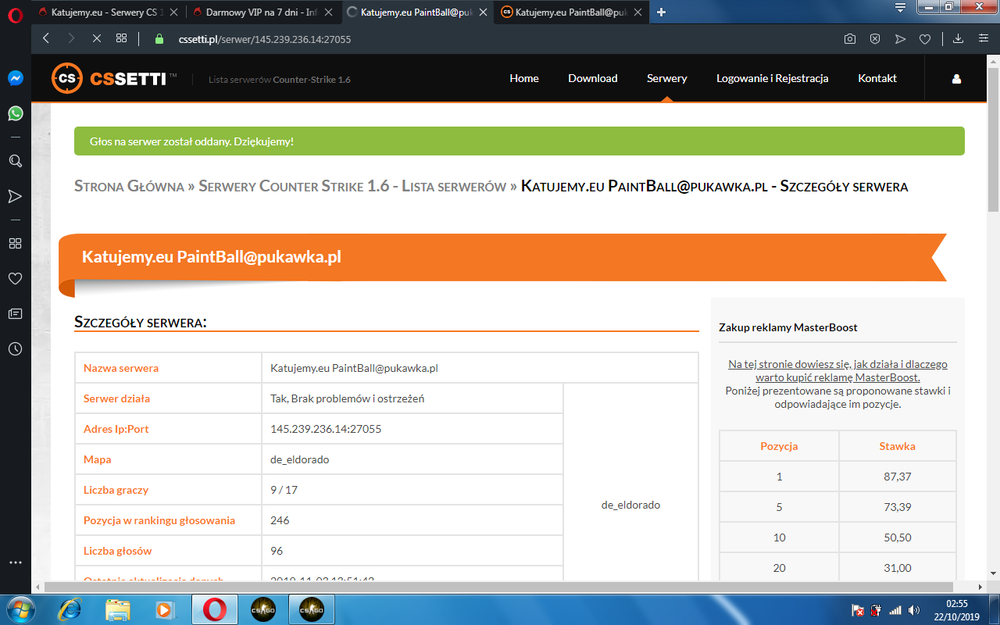Open the Speed Dial grid icon near address bar
Viewport: 1000px width, 625px height.
pos(121,38)
